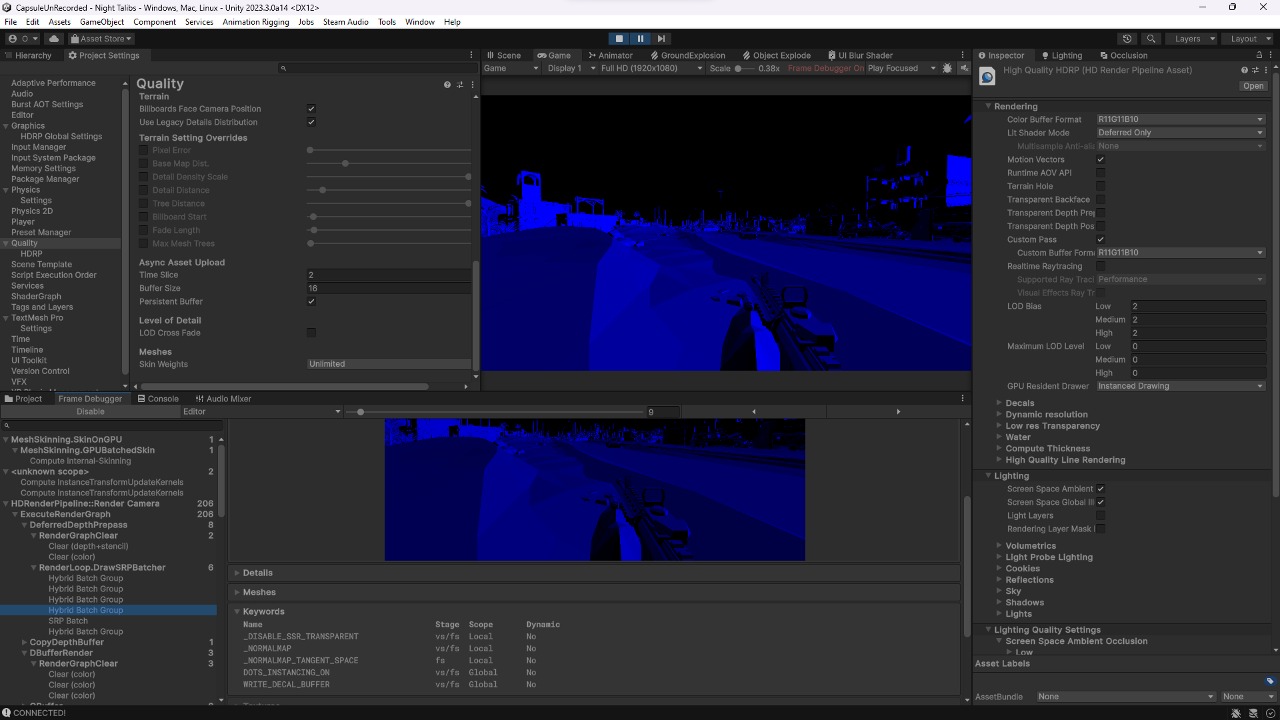Image resolution: width=1280 pixels, height=720 pixels.
Task: Click the debug mode bug icon in the status bar
Action: (1236, 713)
